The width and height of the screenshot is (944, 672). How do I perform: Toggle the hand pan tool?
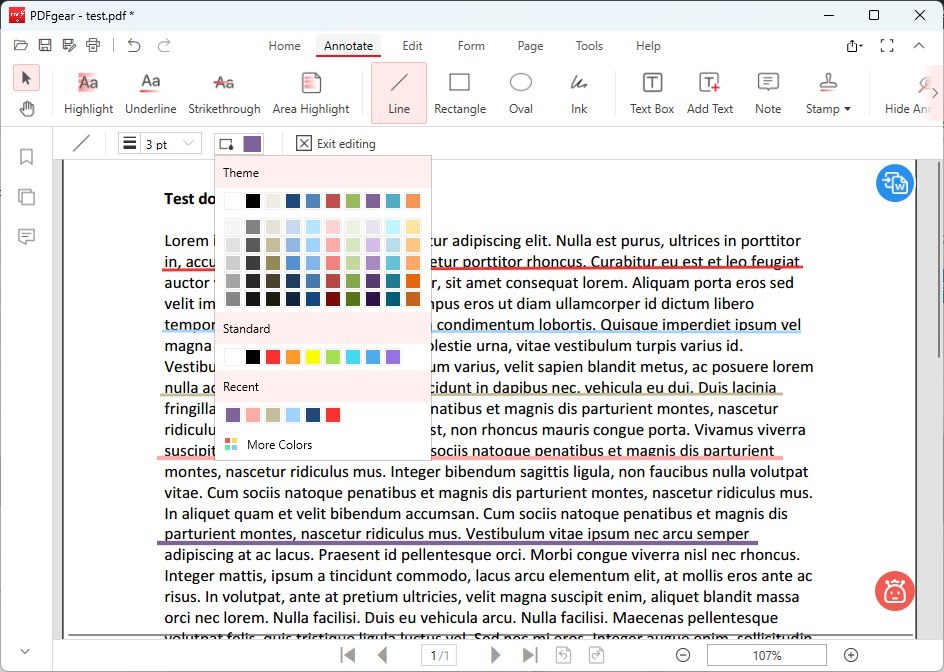tap(27, 109)
